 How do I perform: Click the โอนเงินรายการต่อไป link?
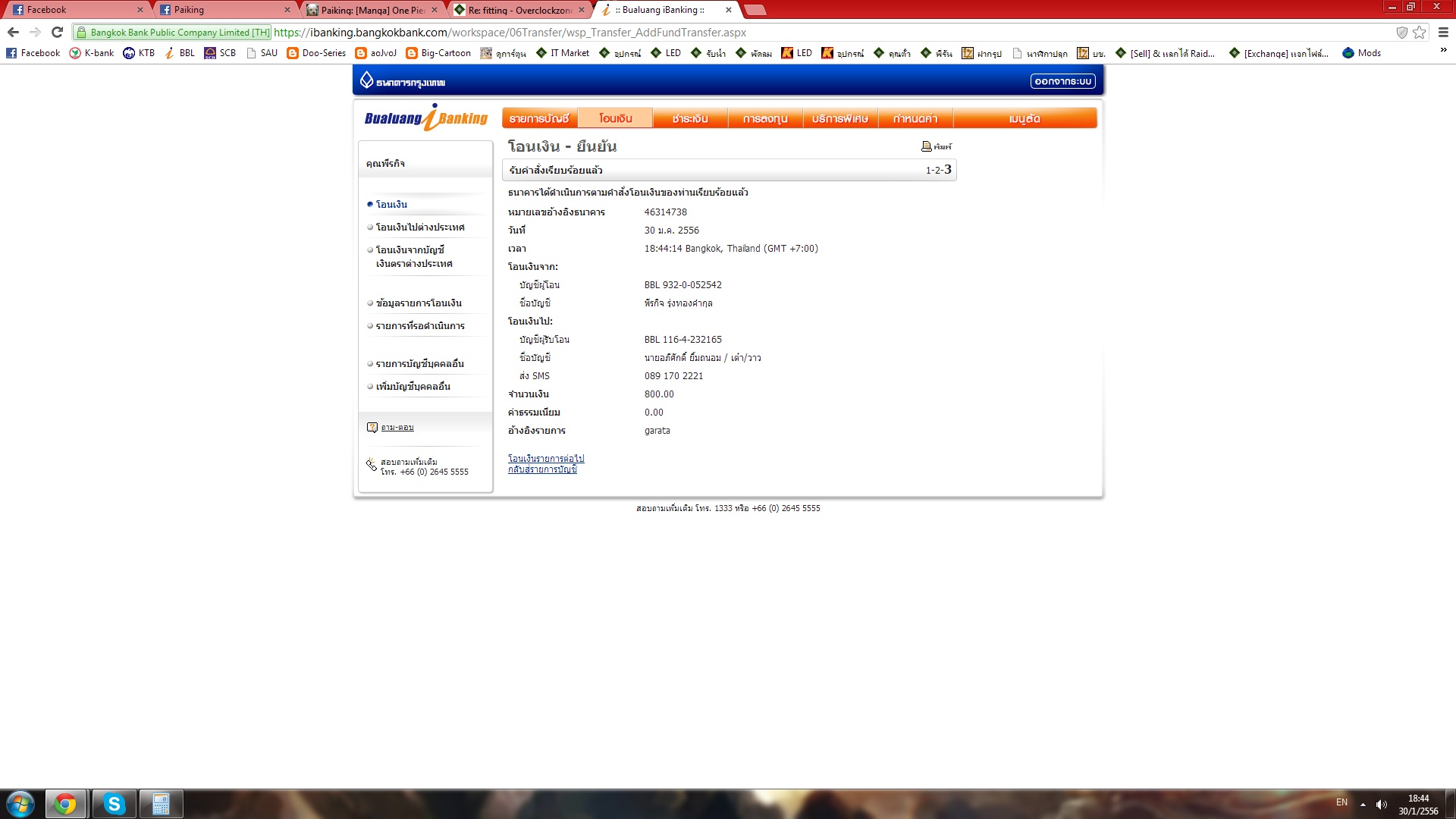coord(546,459)
